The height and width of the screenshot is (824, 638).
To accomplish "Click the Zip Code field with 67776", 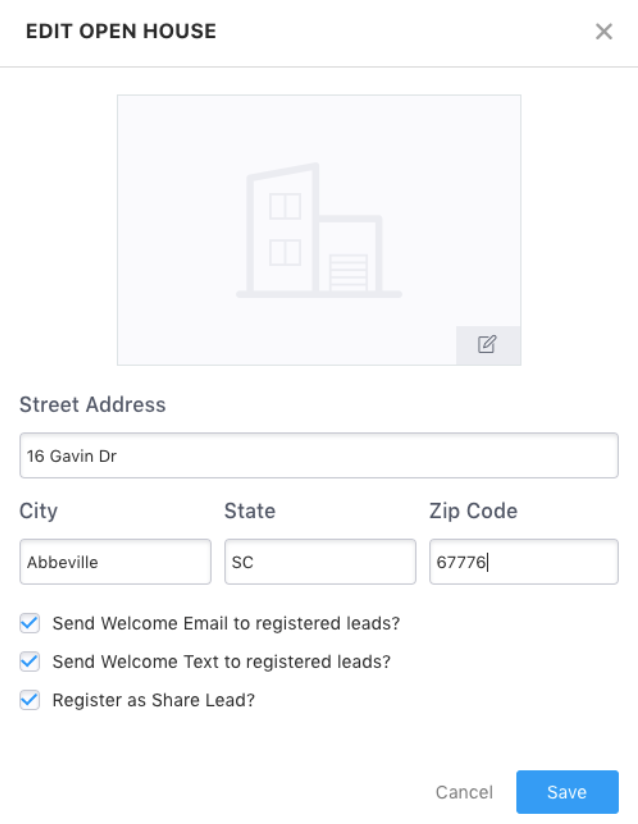I will coord(524,562).
